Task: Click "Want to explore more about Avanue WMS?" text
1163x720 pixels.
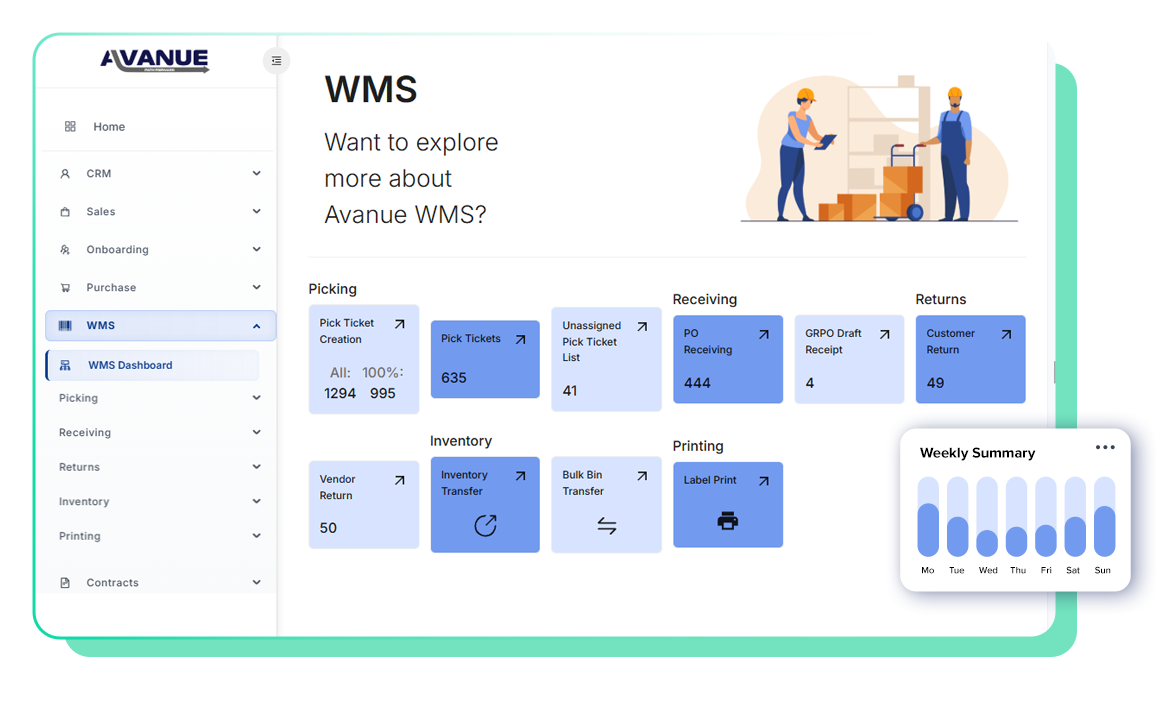Action: click(412, 179)
